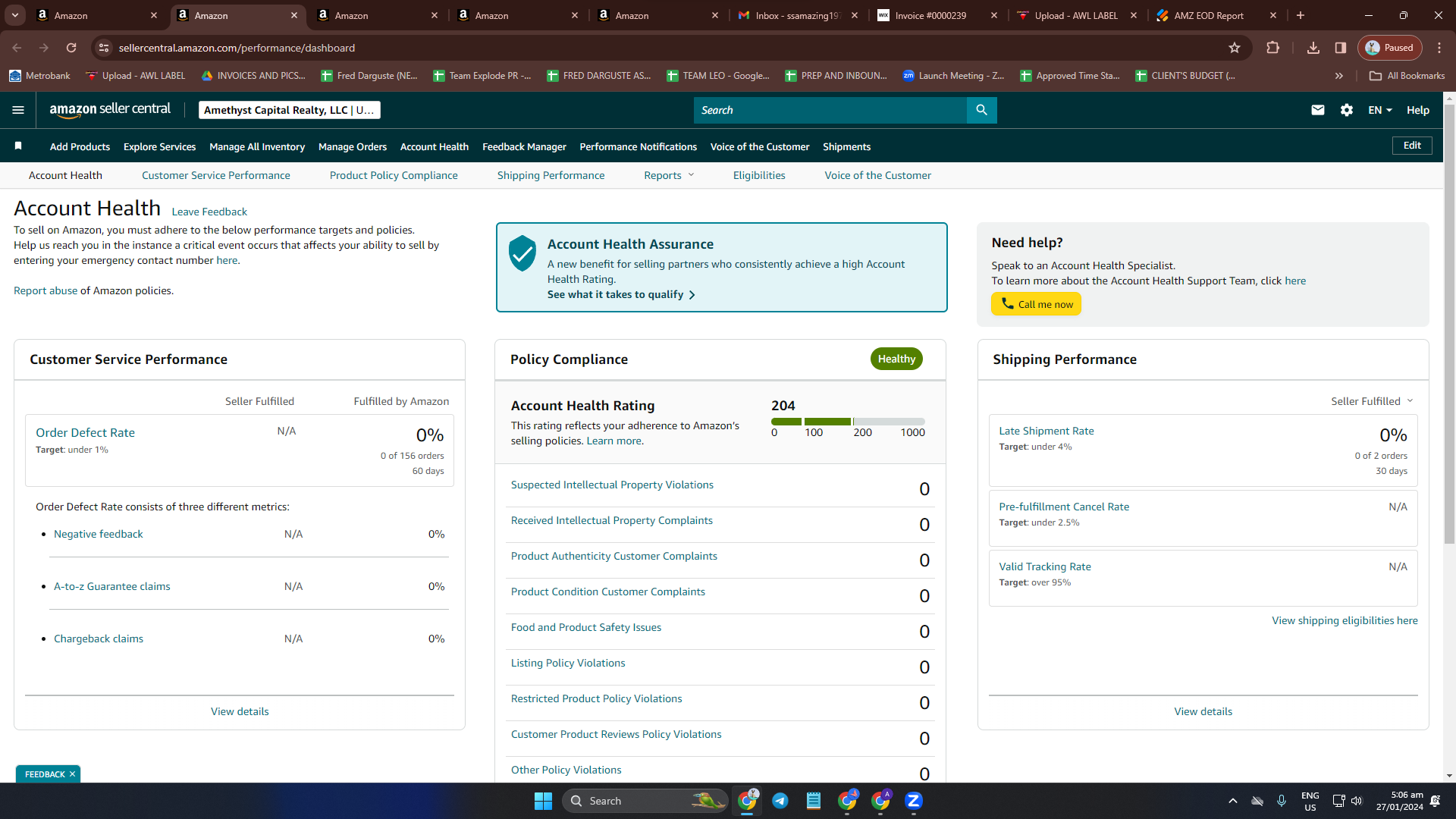Open the Help link in header

tap(1418, 110)
